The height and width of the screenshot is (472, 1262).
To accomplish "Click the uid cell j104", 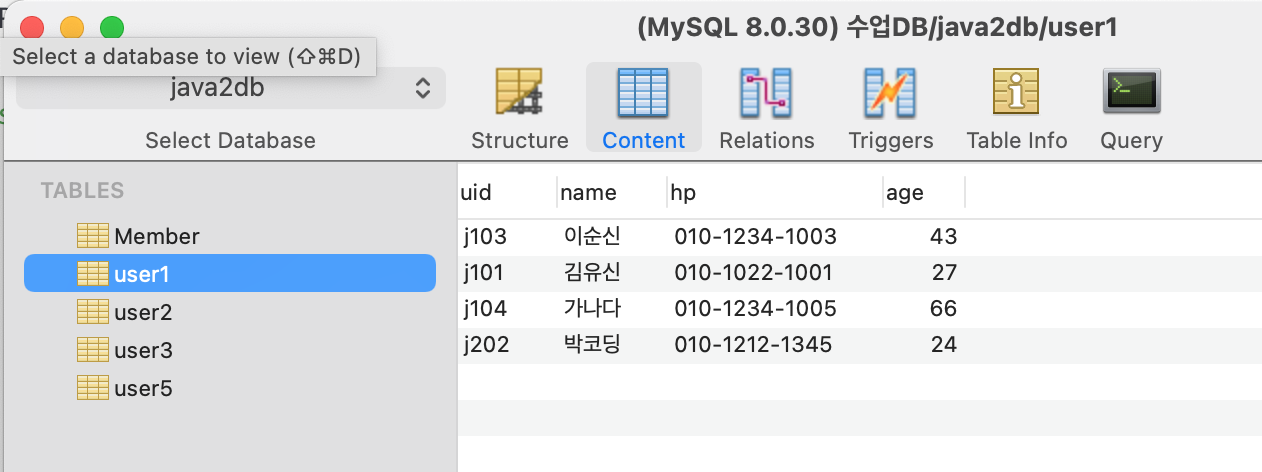I will point(486,309).
